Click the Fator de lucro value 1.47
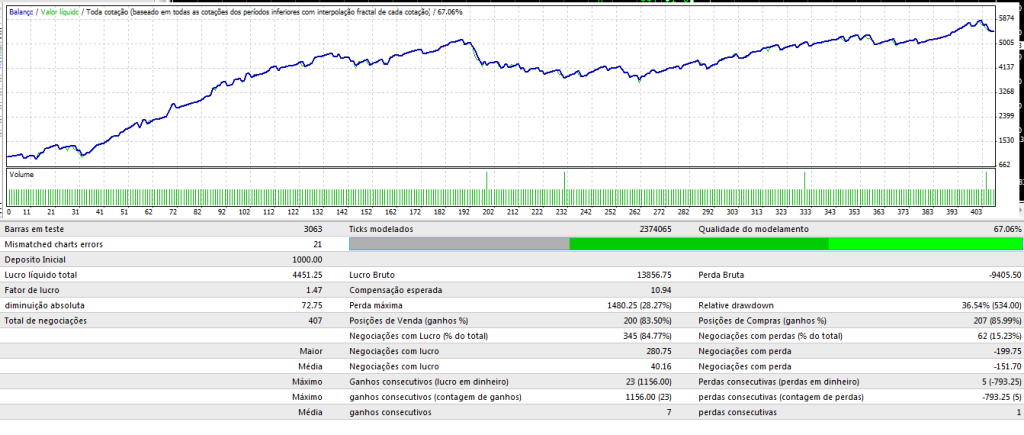The width and height of the screenshot is (1024, 435). pos(316,290)
